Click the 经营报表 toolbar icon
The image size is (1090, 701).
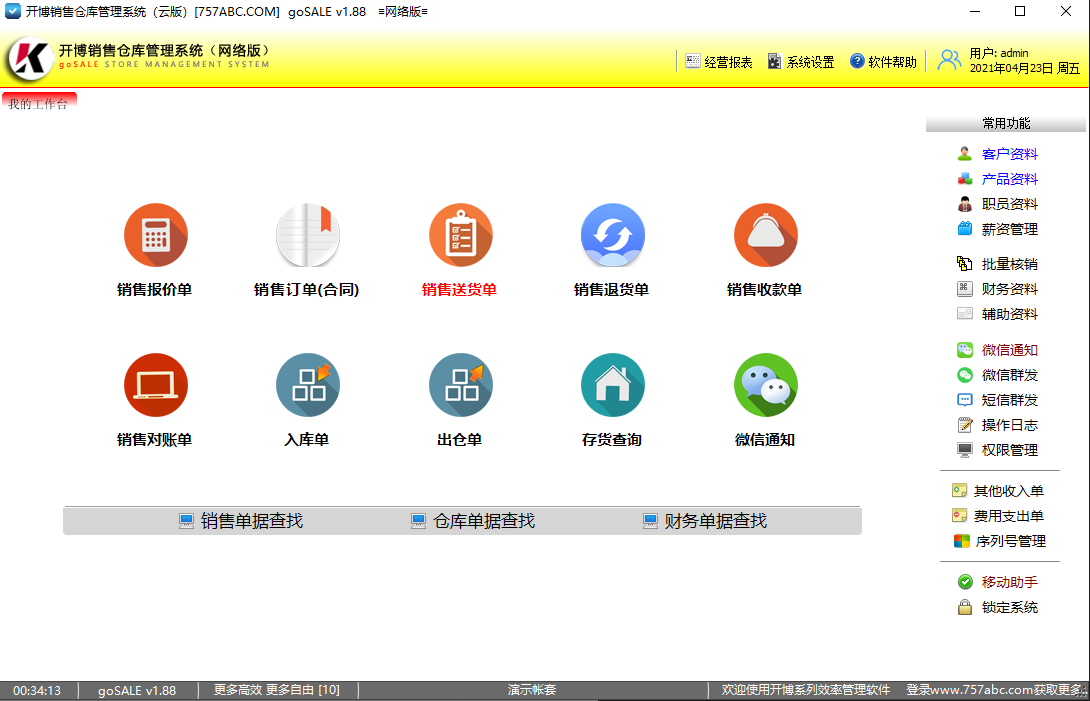coord(692,61)
